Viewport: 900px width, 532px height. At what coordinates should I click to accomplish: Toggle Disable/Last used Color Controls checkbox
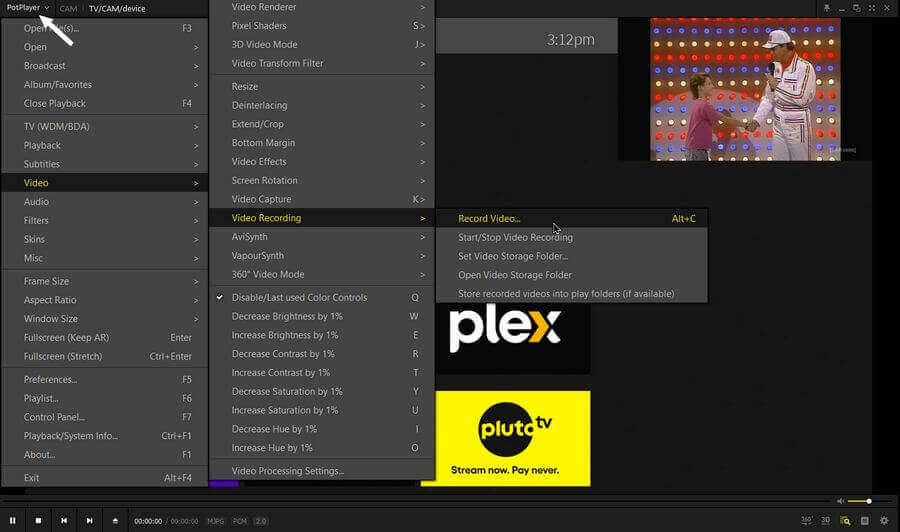220,297
